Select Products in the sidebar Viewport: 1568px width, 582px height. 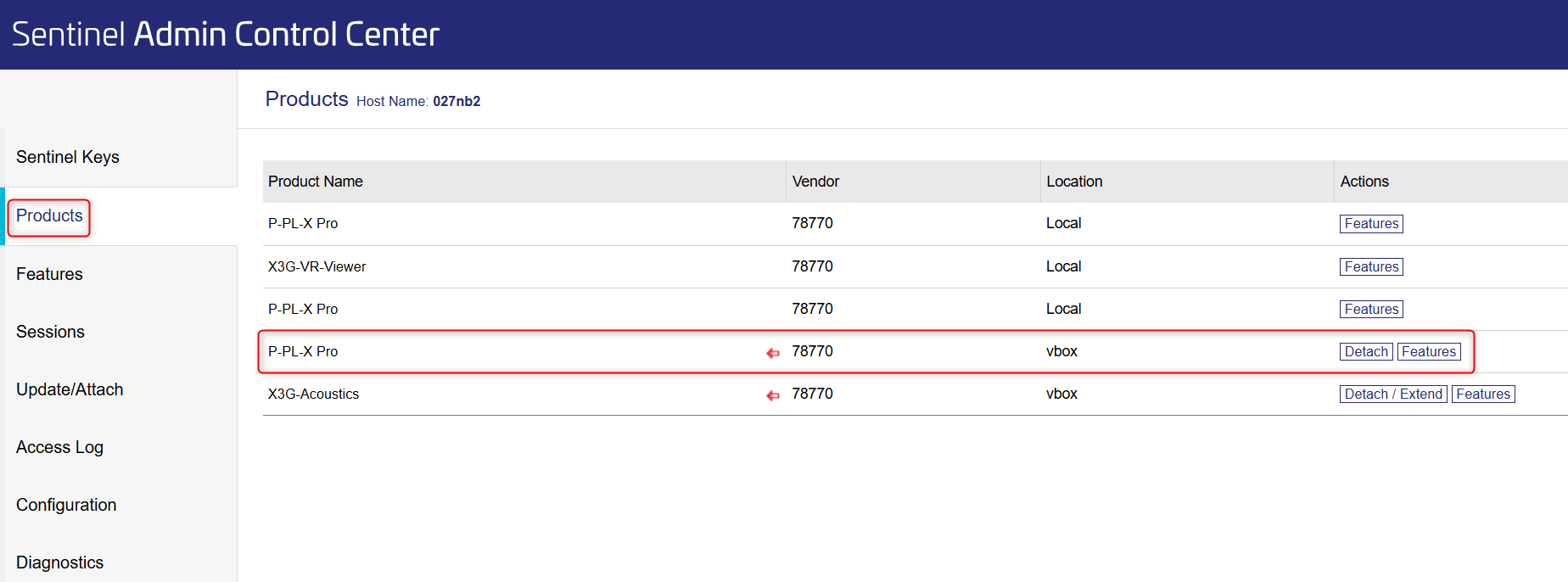tap(49, 216)
